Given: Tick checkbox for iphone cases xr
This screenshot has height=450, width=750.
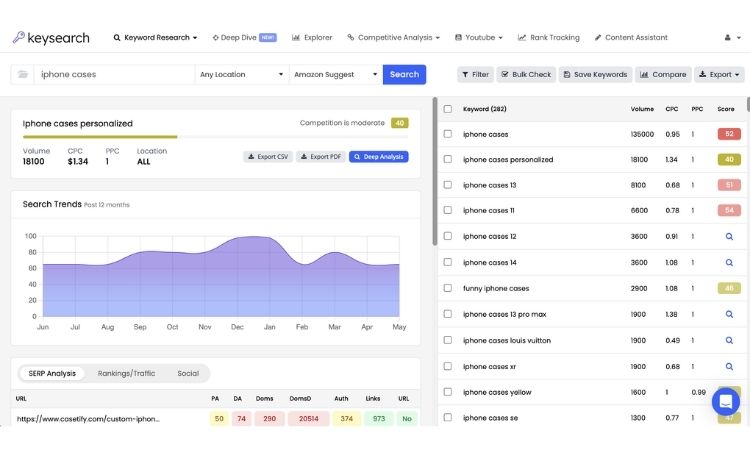Looking at the screenshot, I should [x=448, y=366].
